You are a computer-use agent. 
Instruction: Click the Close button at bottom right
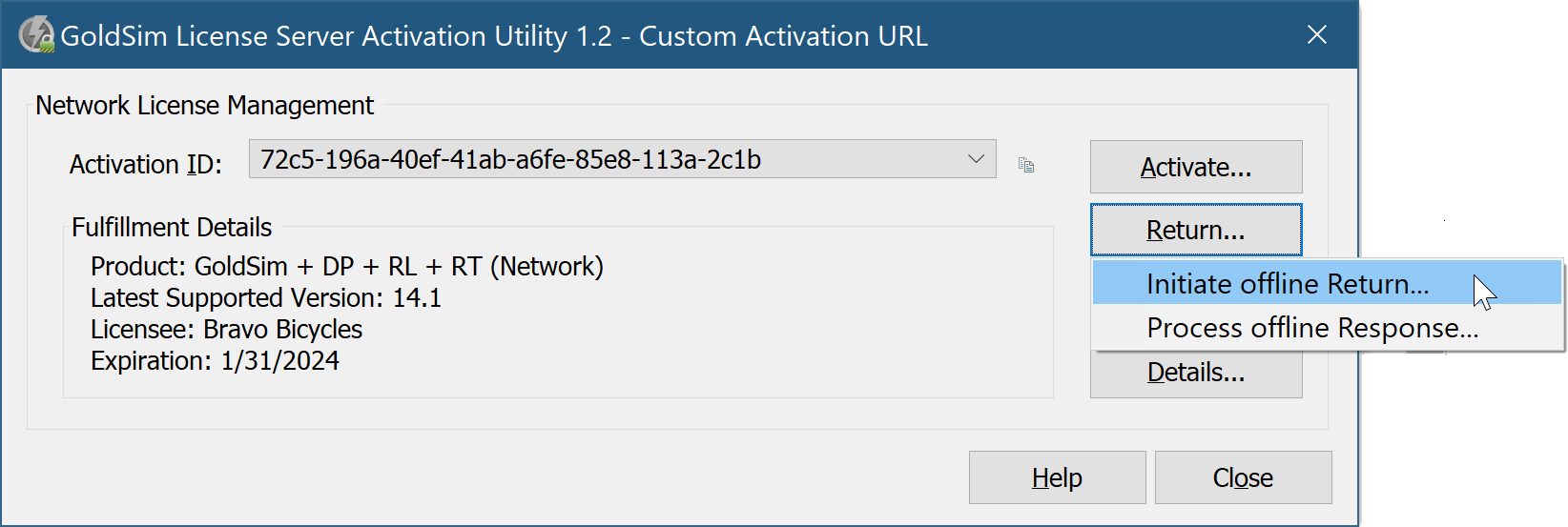1243,477
